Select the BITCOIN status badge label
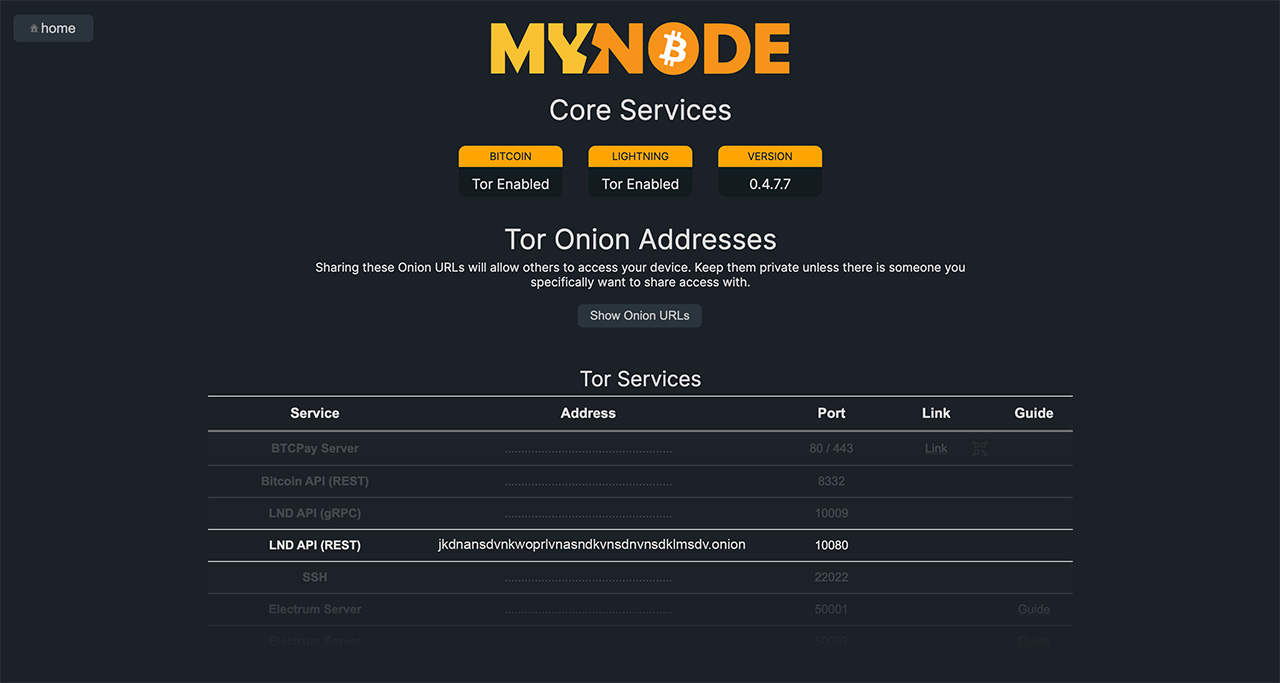 511,156
